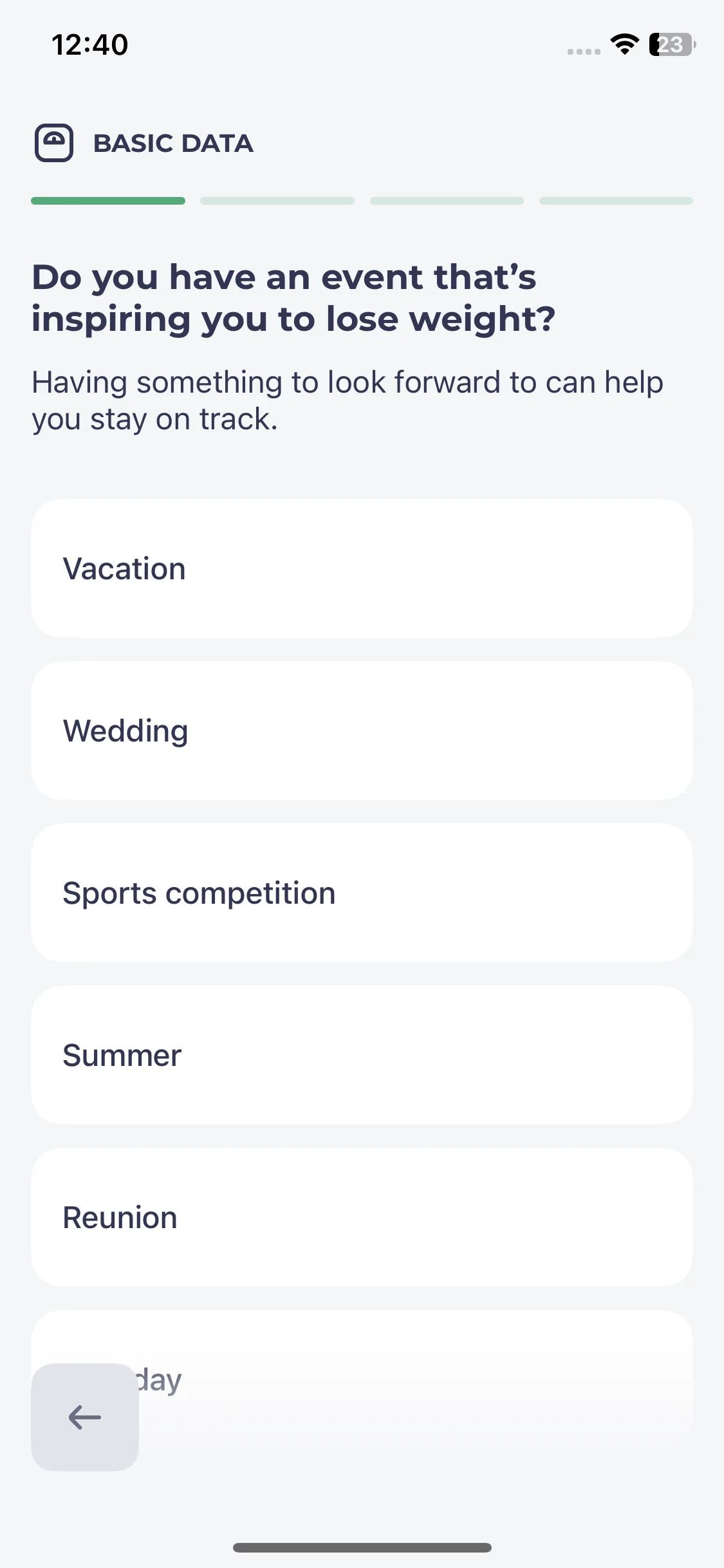Choose Wedding as your event

coord(362,731)
